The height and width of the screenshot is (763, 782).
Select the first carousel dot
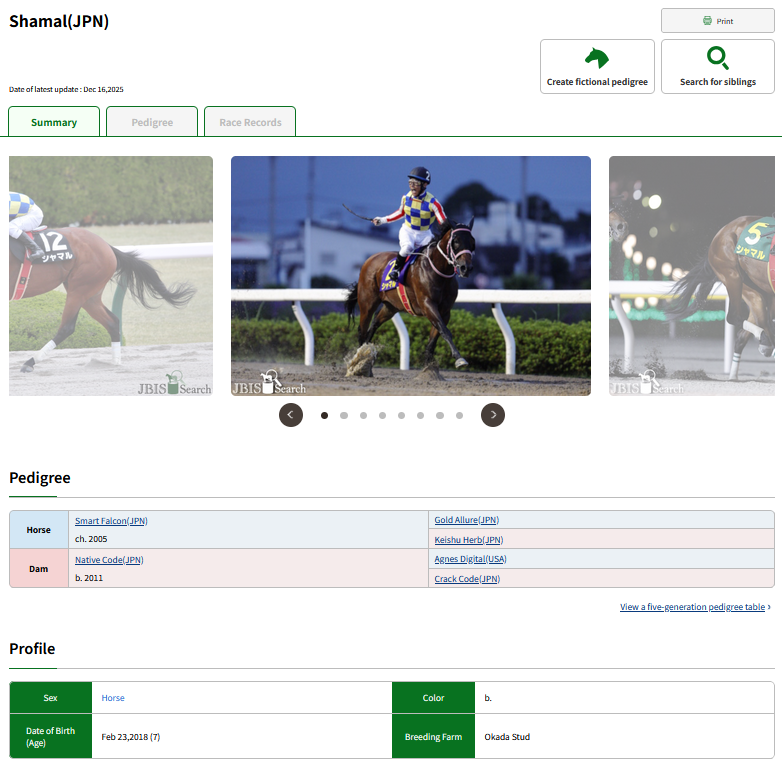pos(324,415)
